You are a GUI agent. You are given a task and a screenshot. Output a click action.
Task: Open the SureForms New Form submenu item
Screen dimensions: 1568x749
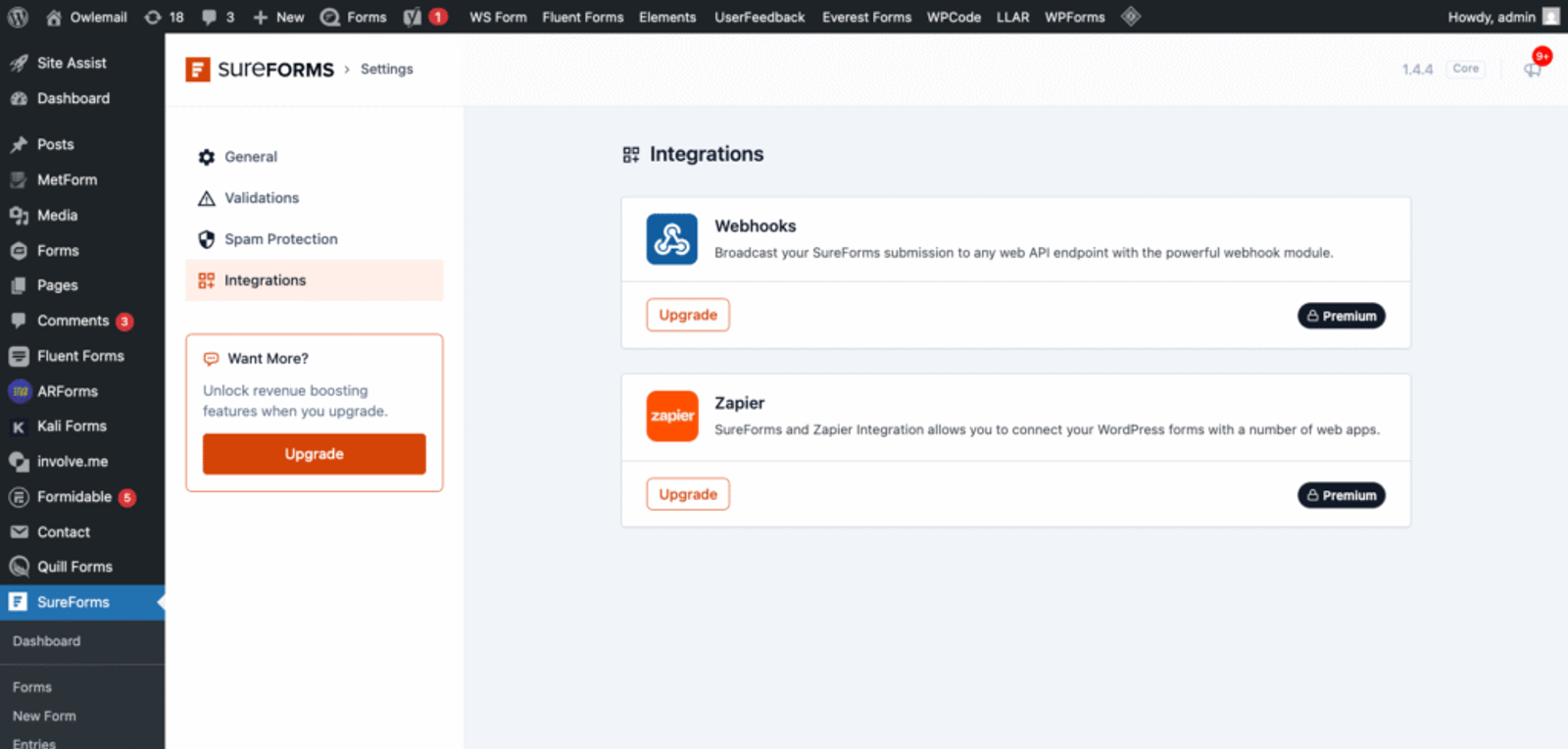(44, 717)
